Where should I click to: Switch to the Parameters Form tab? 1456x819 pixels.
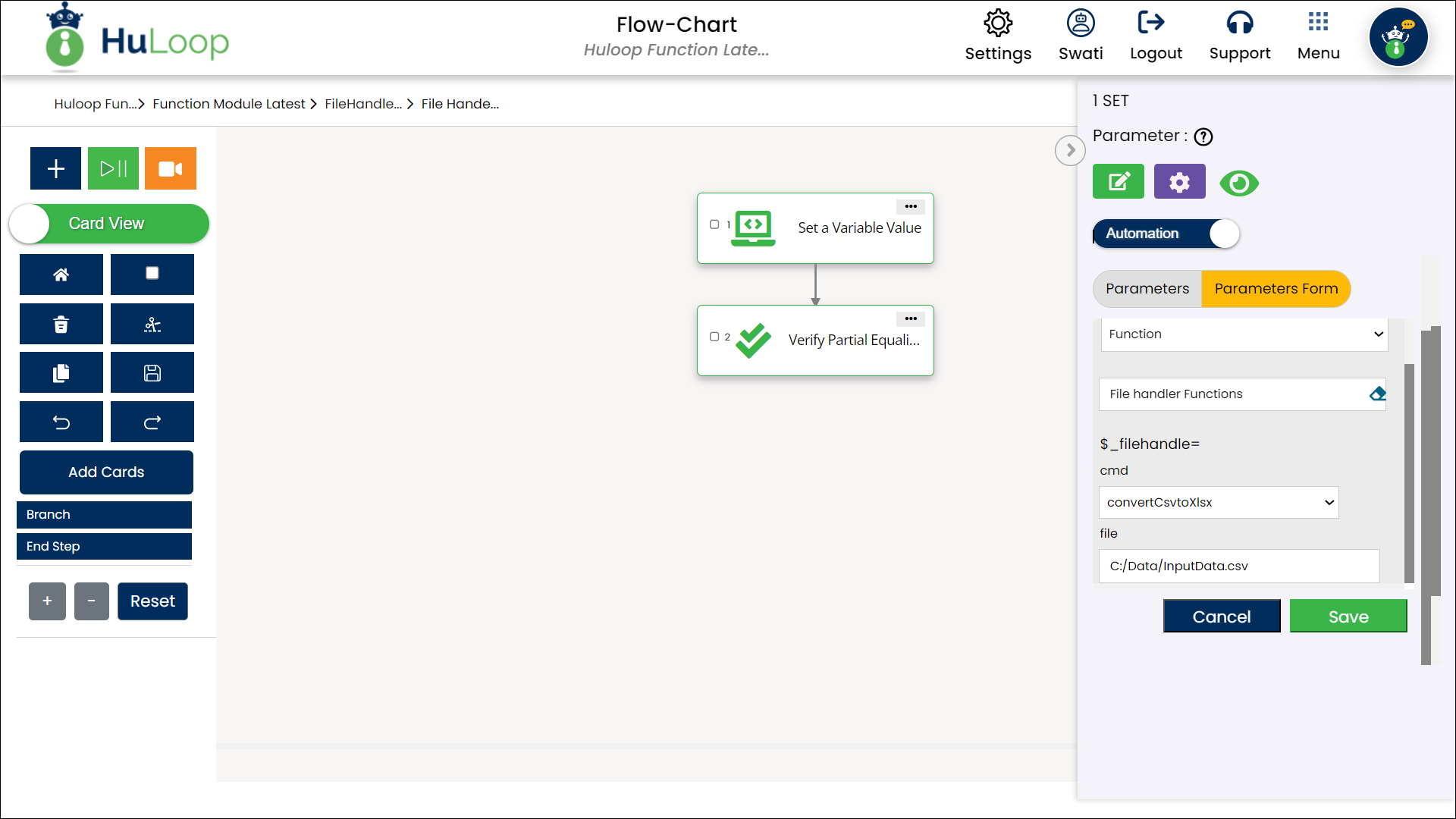1276,289
